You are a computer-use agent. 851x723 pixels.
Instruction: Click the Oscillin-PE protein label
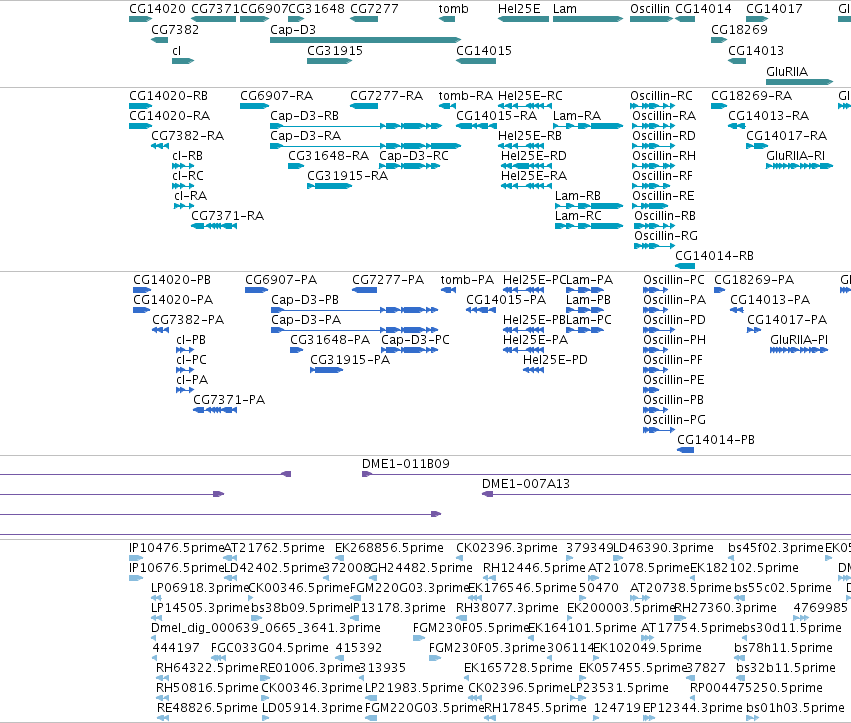(674, 380)
